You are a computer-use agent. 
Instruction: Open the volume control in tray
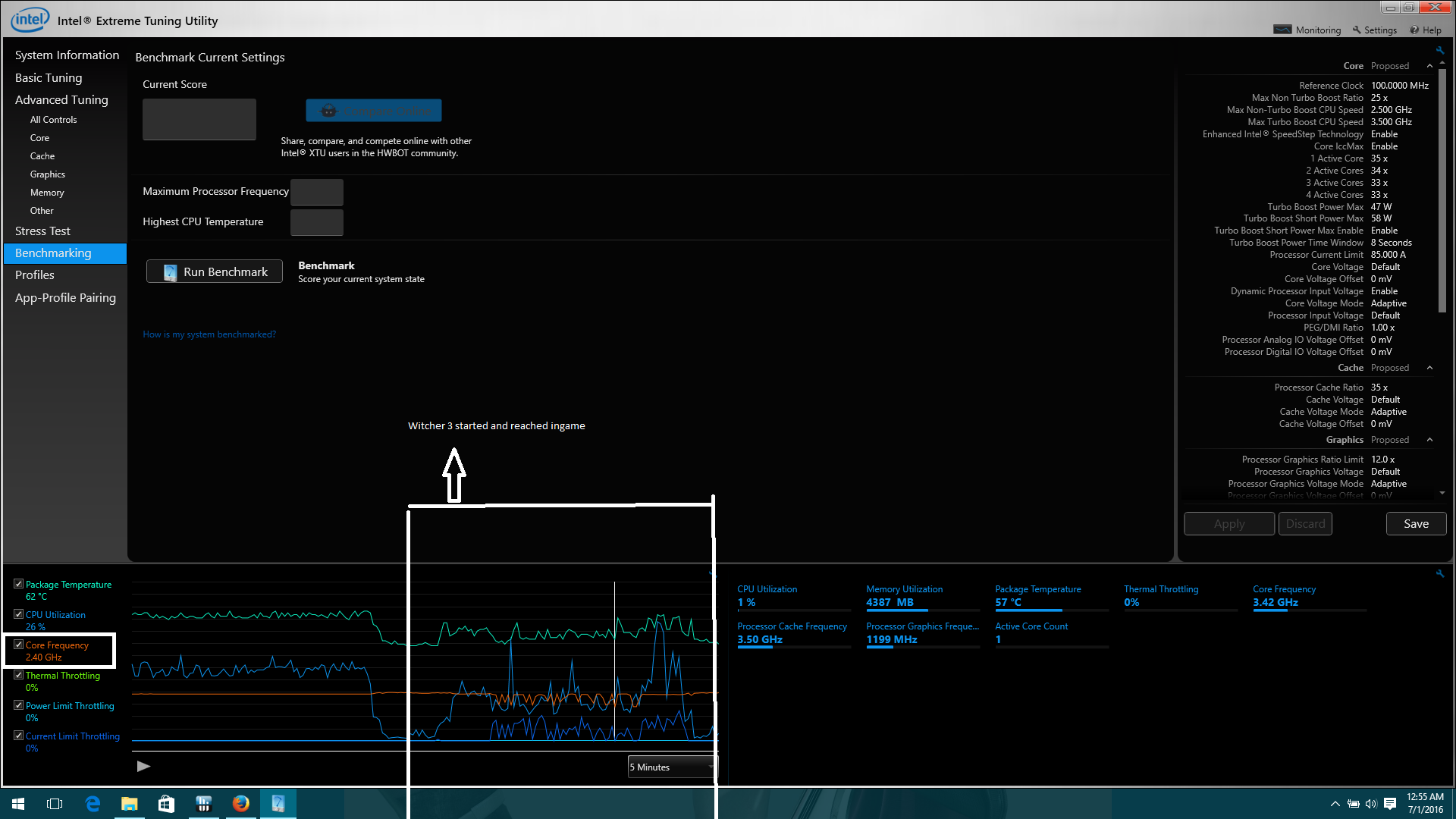pos(1371,804)
